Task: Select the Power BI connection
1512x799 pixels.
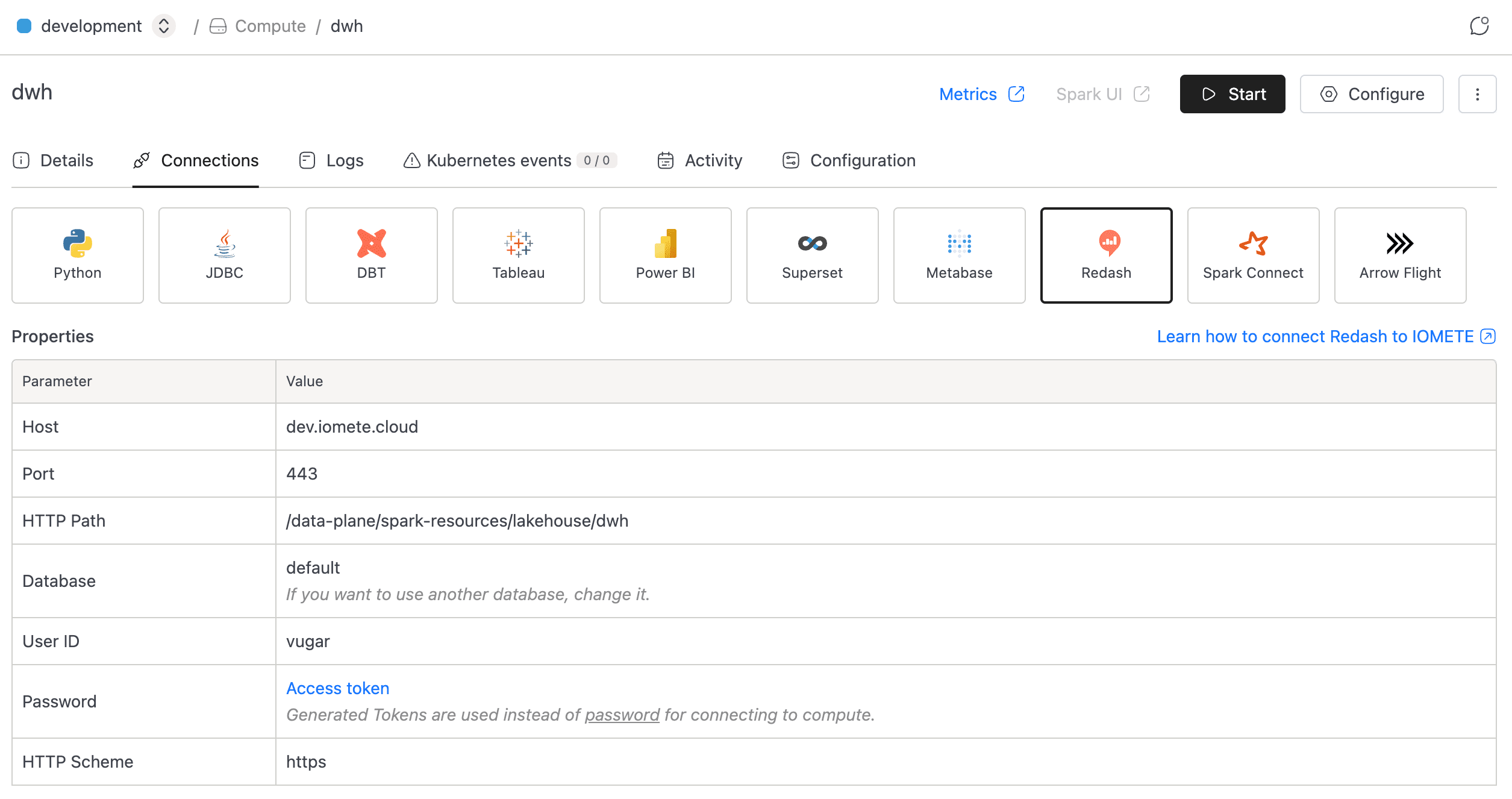Action: tap(666, 255)
